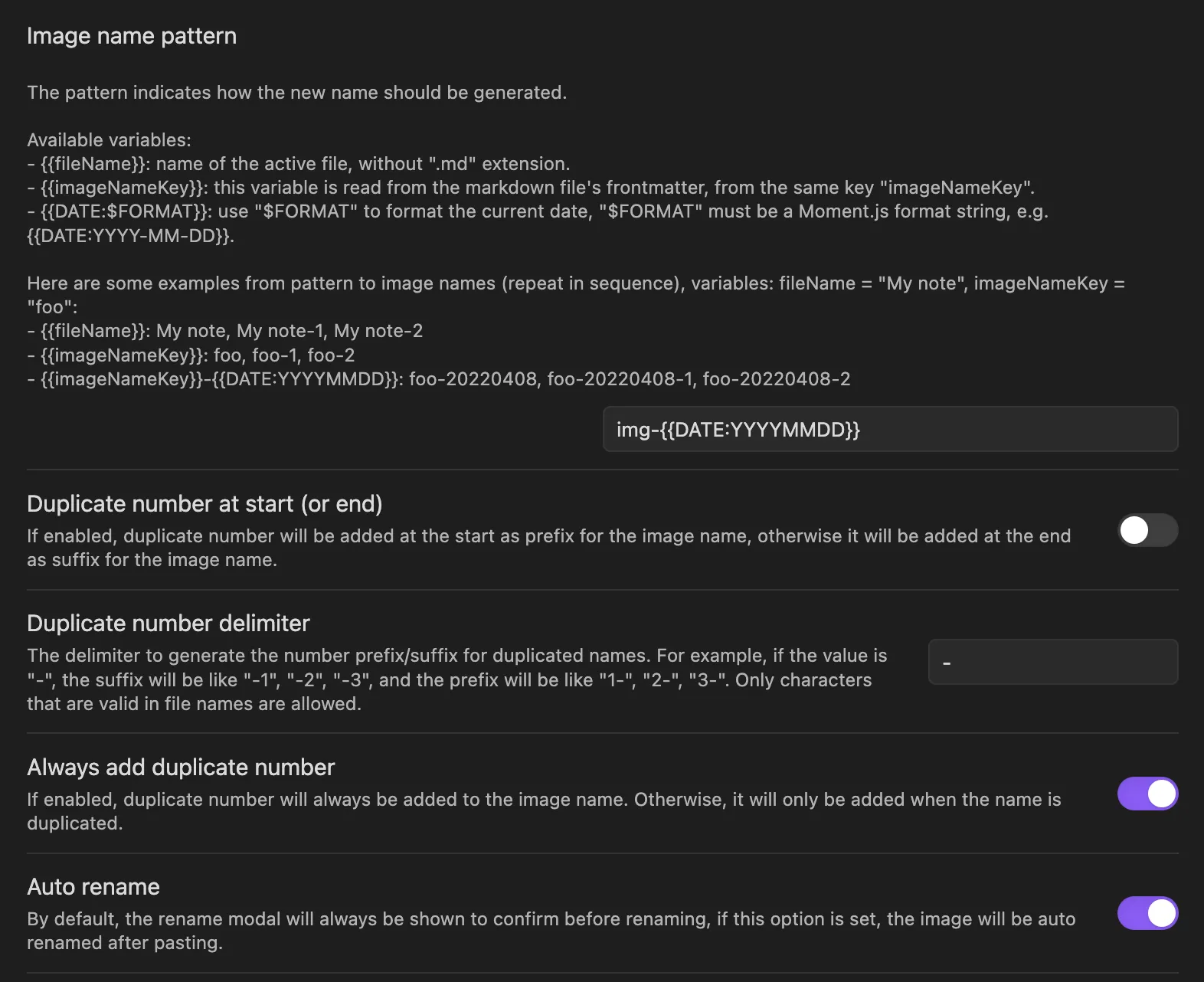Viewport: 1204px width, 982px height.
Task: Focus the image name pattern input field
Action: click(x=889, y=430)
